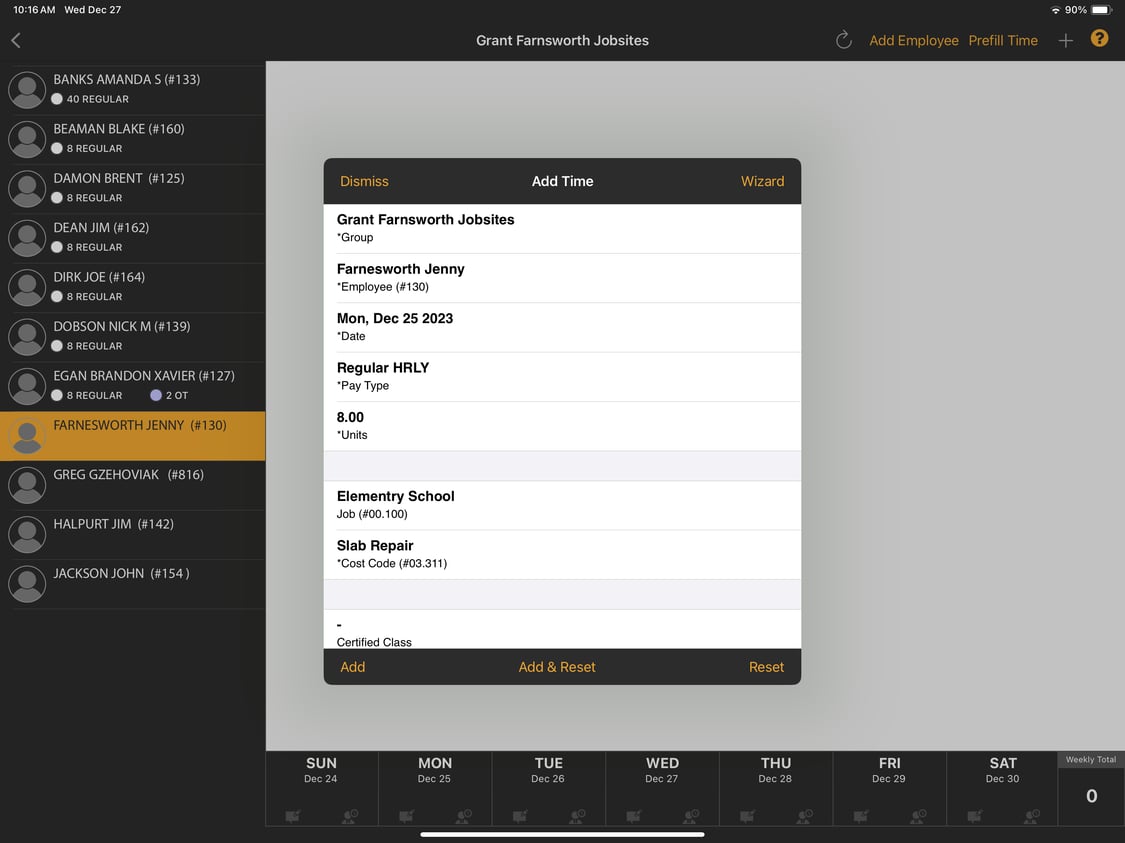The height and width of the screenshot is (843, 1125).
Task: Tap the 8.00 Units field to edit
Action: pyautogui.click(x=562, y=424)
